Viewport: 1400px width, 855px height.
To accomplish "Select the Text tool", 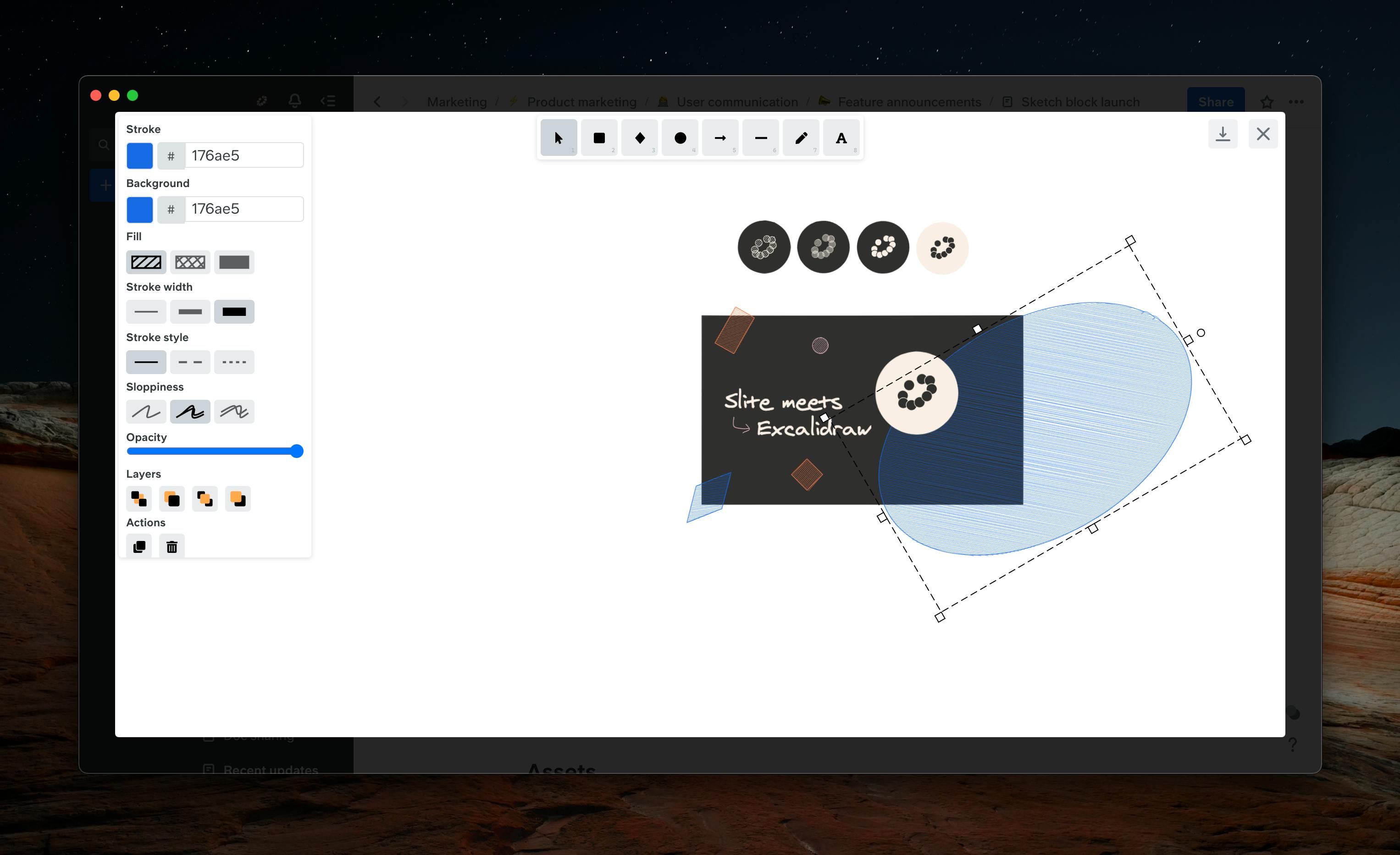I will pyautogui.click(x=841, y=138).
